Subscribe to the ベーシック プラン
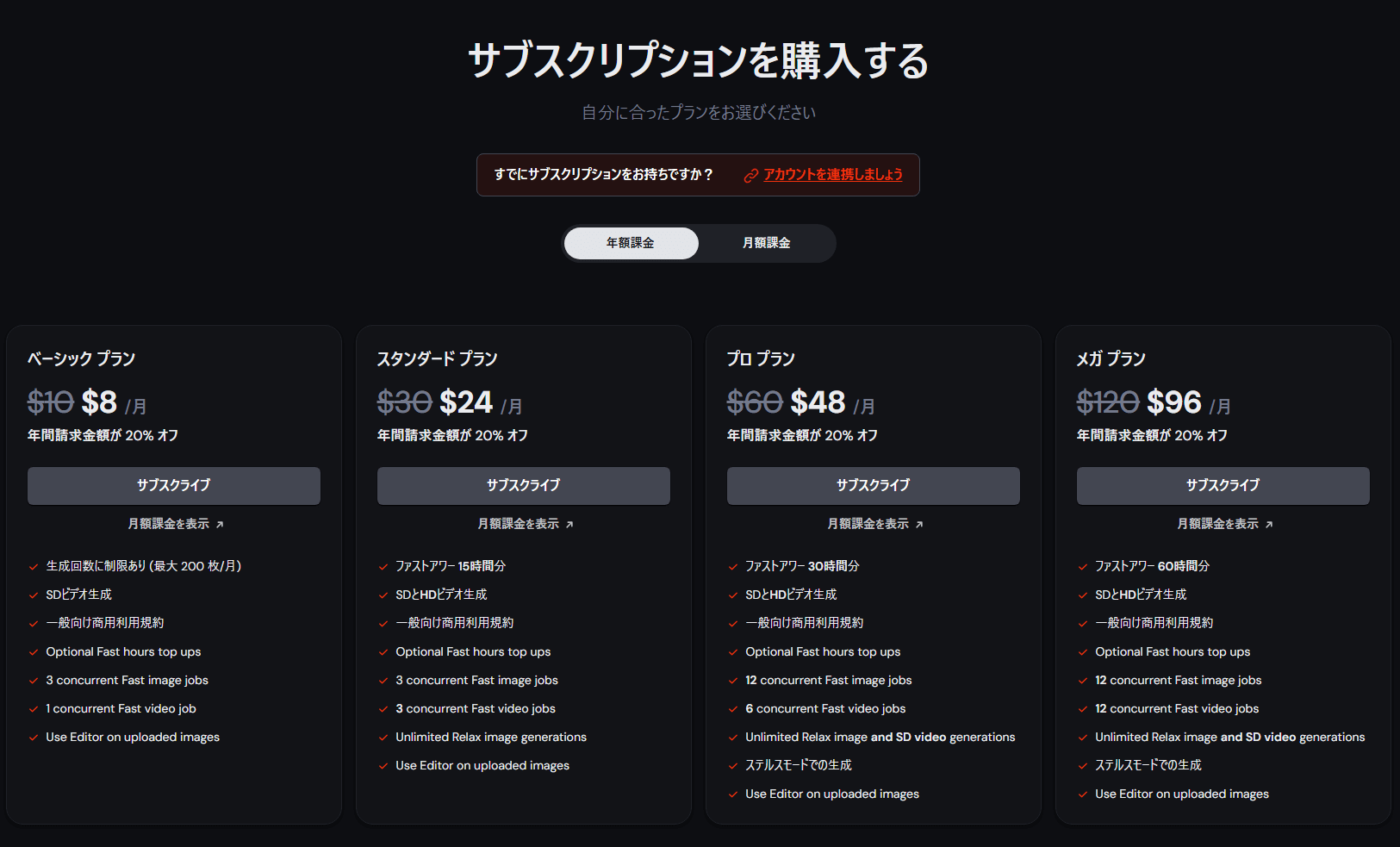Screen dimensions: 1400x847 tap(174, 486)
